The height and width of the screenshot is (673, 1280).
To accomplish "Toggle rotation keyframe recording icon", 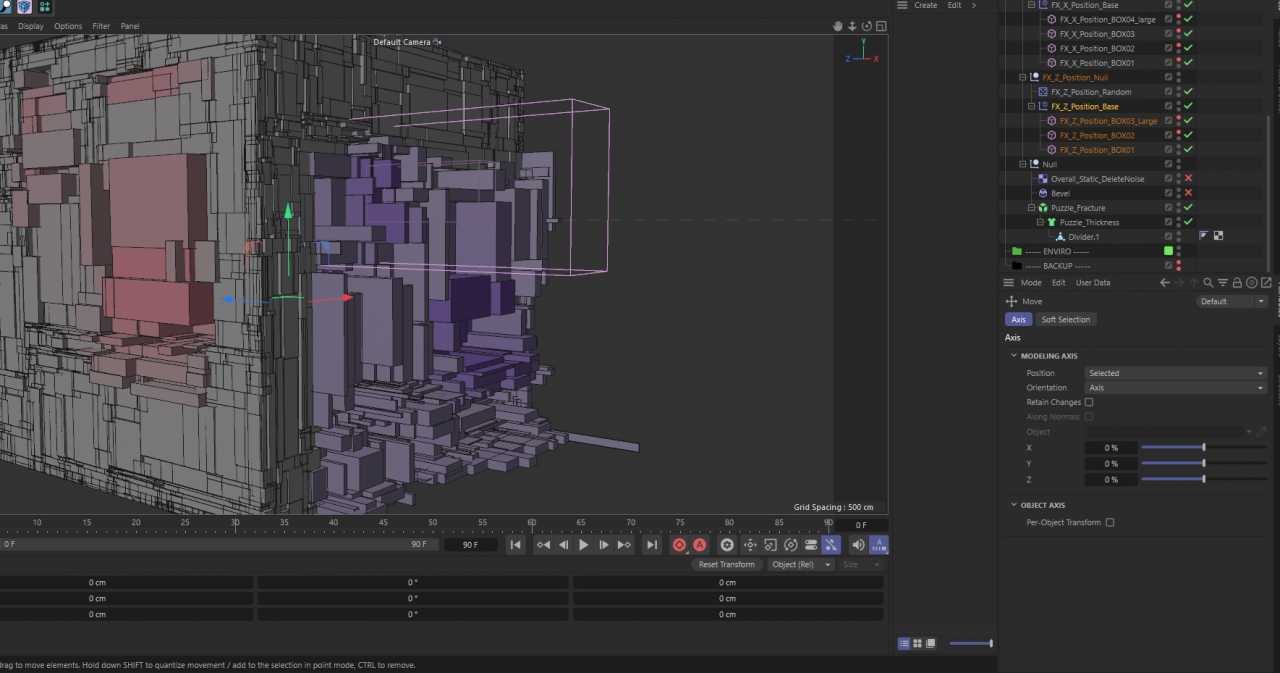I will click(790, 545).
